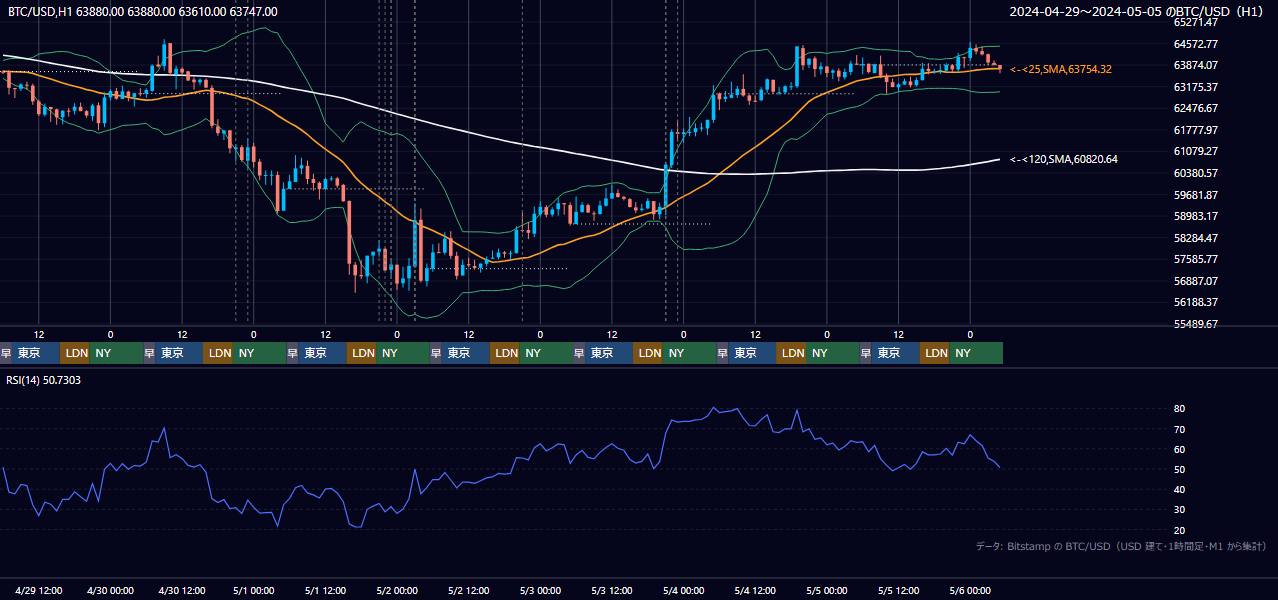
Task: Click the 5/4 12:00 date label
Action: point(755,590)
